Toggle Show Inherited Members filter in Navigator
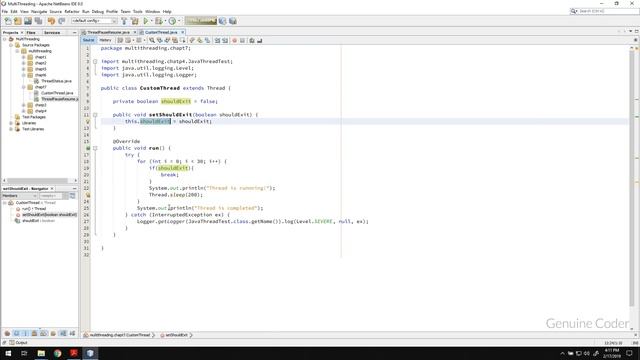This screenshot has width=640, height=360. pos(7,333)
